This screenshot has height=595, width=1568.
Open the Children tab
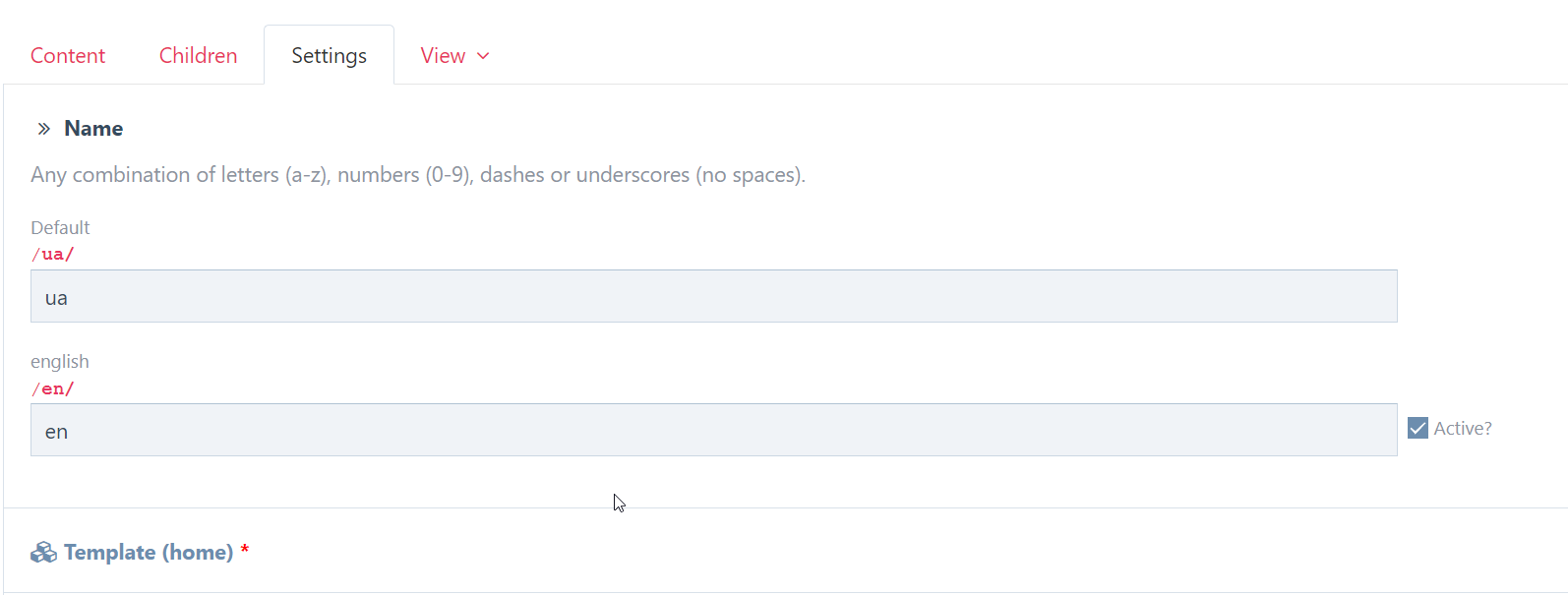click(198, 56)
